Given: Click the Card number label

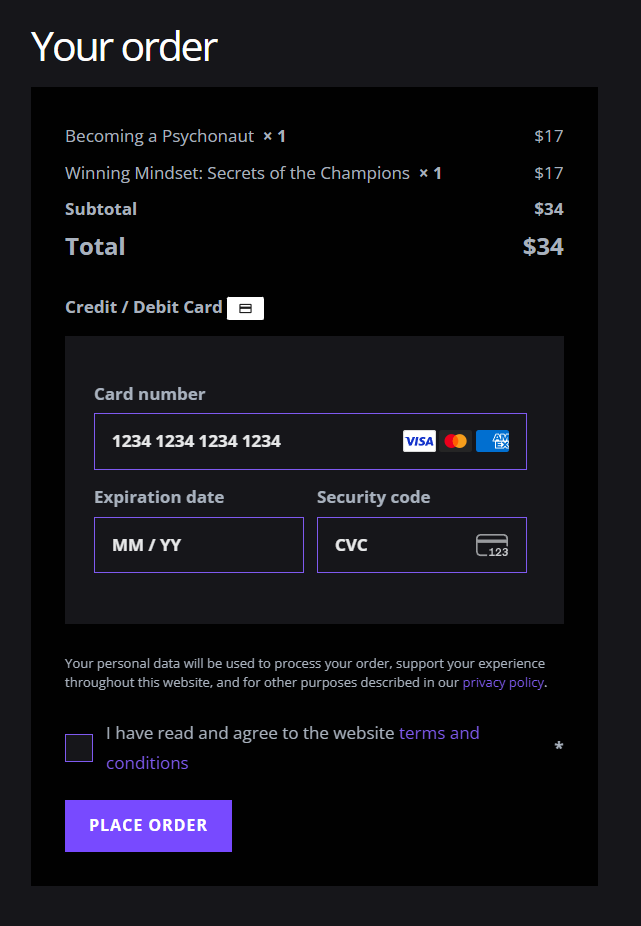Looking at the screenshot, I should coord(149,394).
